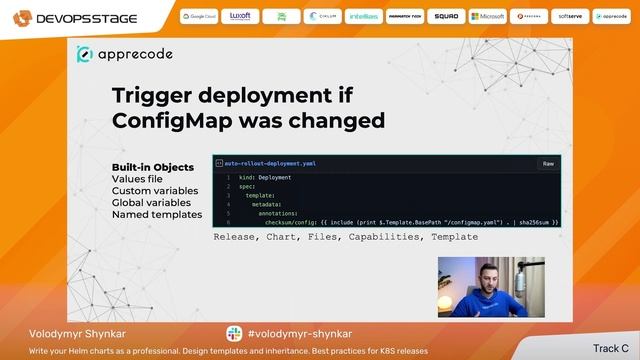Open the Apprecode sponsor badge in header
The height and width of the screenshot is (360, 640).
(611, 16)
